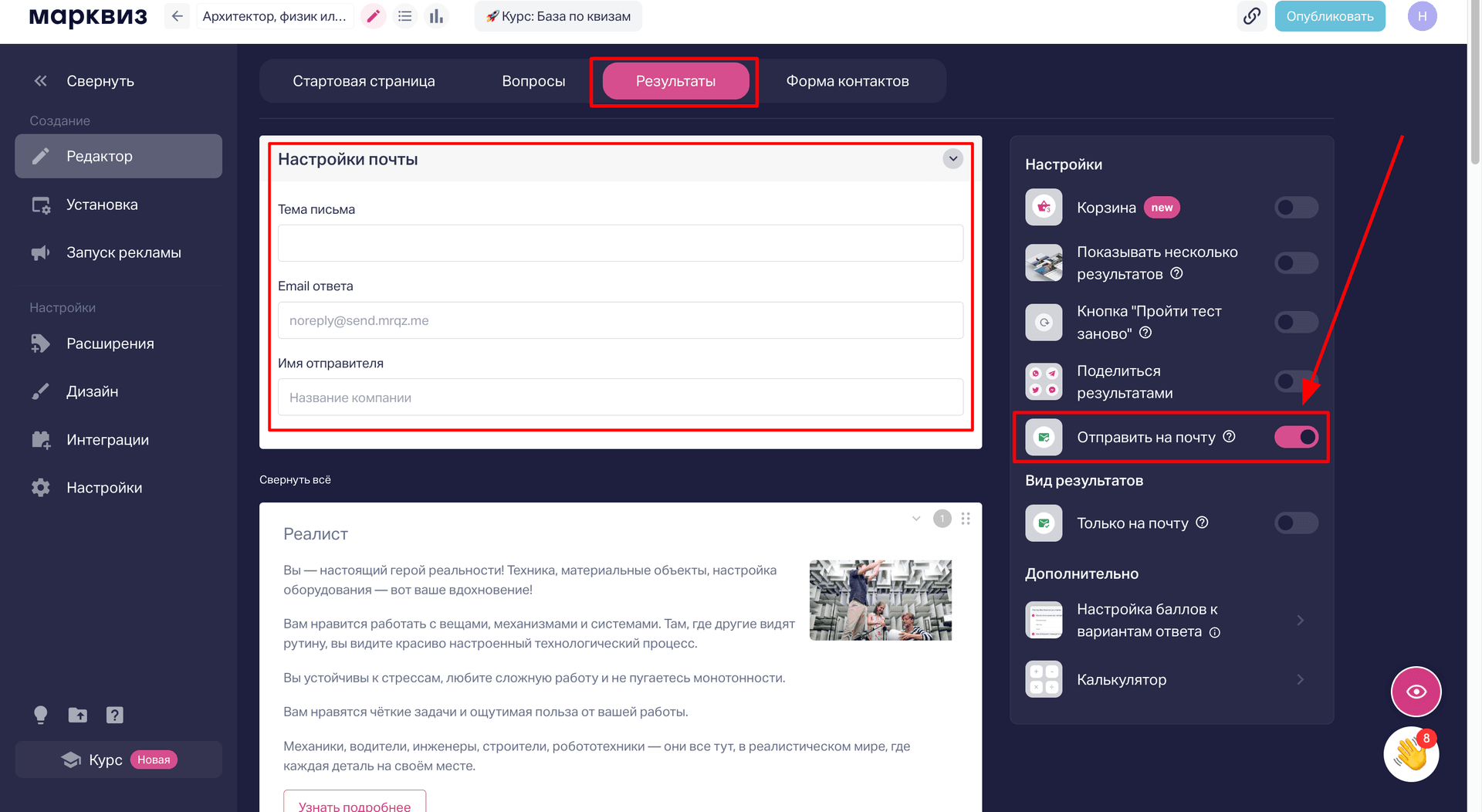The image size is (1482, 812).
Task: Open the list view icon in header
Action: pos(404,16)
